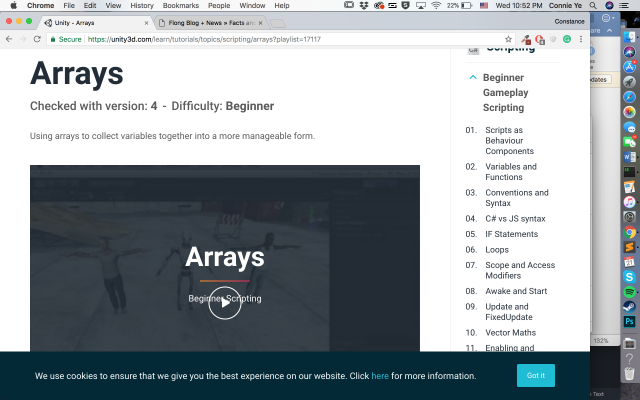640x400 pixels.
Task: Click the green Grammarly extension icon
Action: pos(567,39)
